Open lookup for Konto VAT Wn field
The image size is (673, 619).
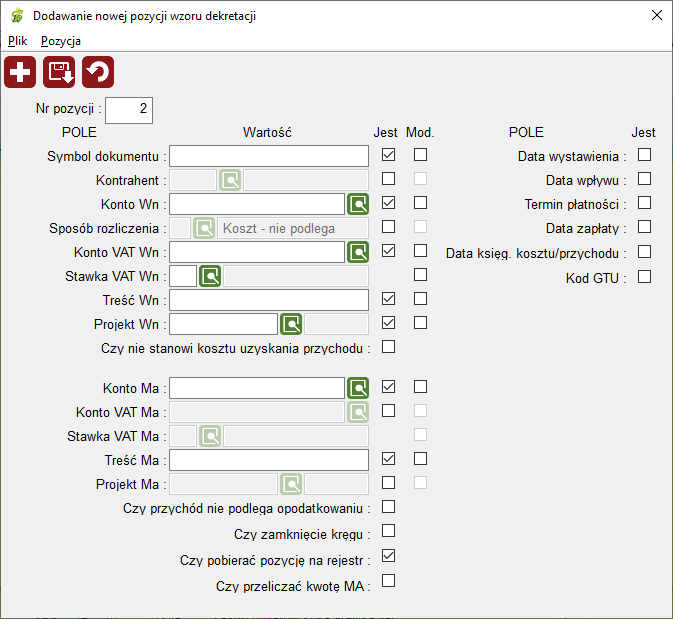[x=358, y=252]
